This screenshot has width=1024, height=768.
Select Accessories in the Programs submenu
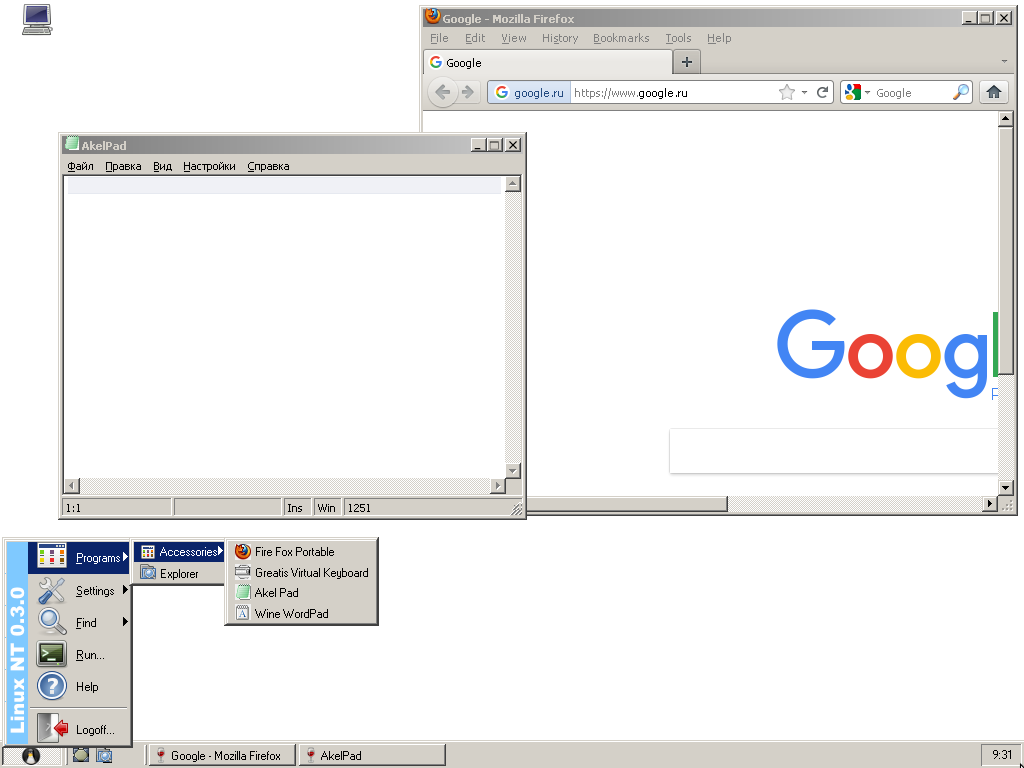point(179,552)
